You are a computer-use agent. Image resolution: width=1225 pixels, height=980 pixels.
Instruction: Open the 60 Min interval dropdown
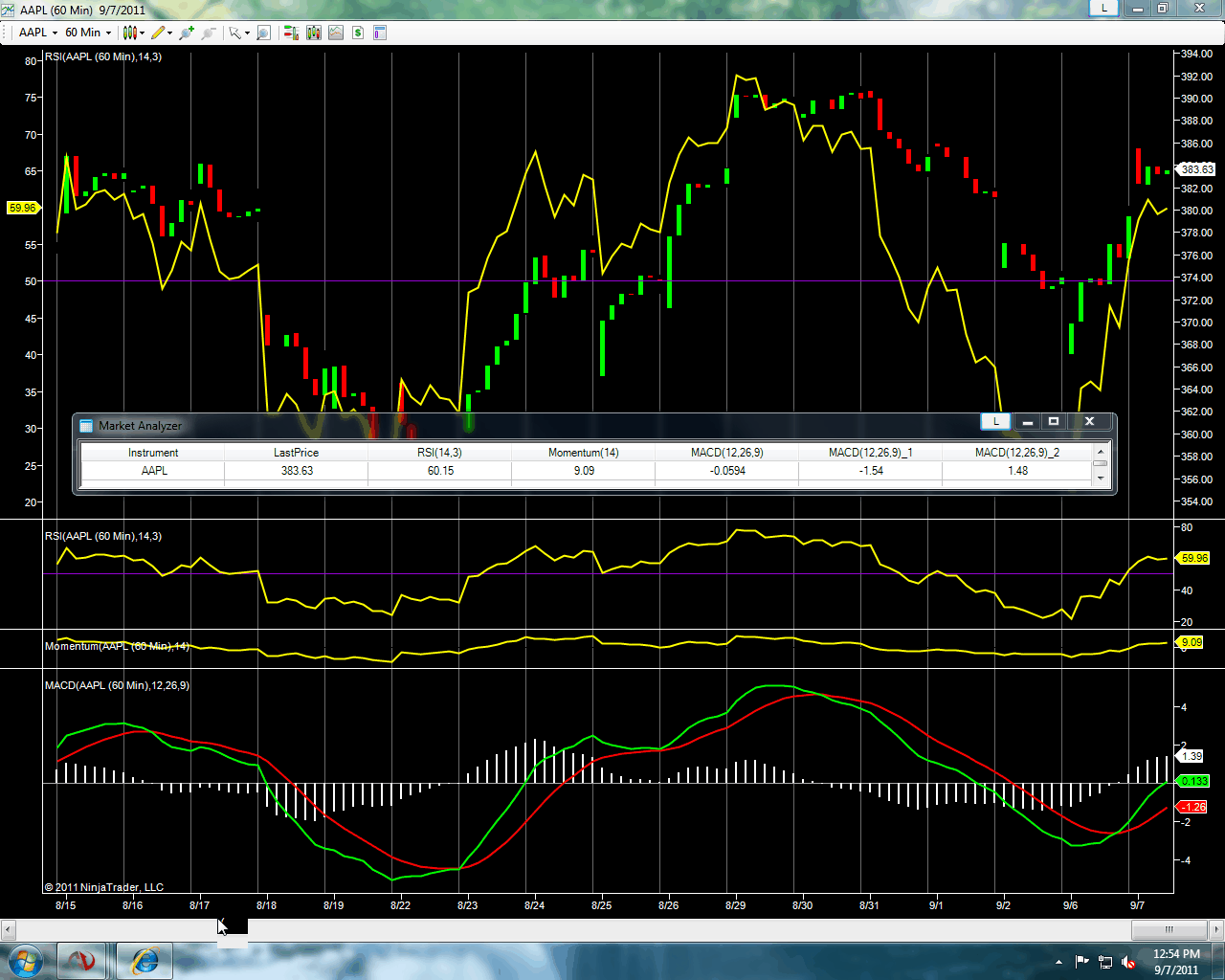(88, 33)
